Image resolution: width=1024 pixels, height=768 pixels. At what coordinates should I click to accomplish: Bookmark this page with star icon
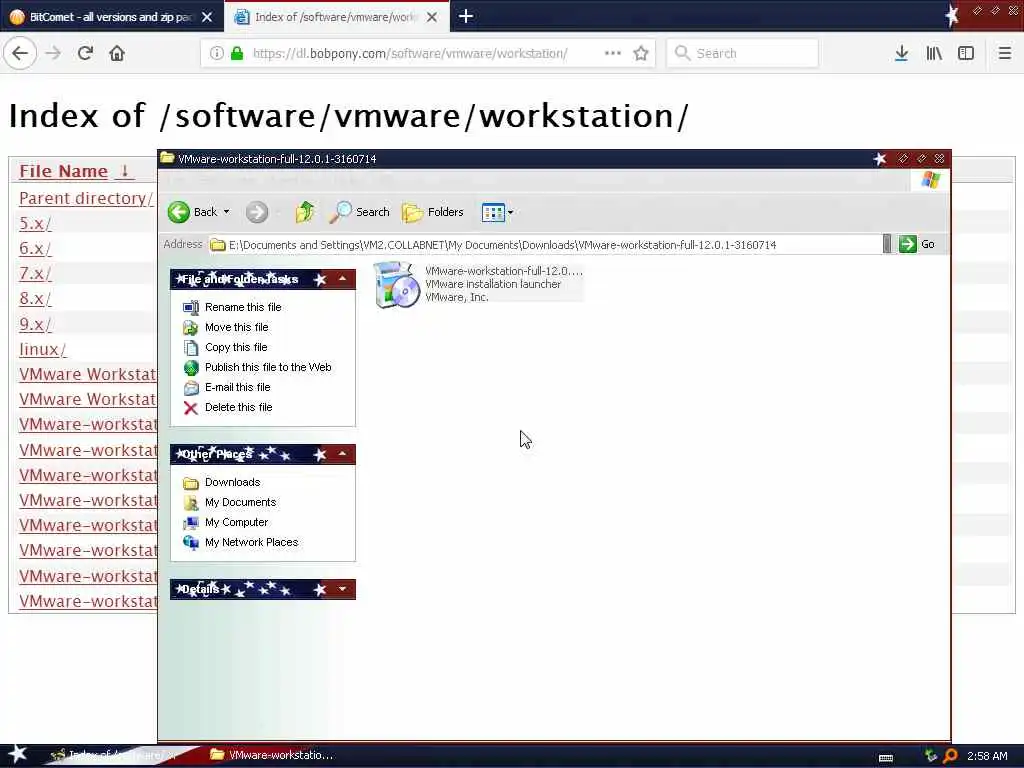pyautogui.click(x=641, y=53)
